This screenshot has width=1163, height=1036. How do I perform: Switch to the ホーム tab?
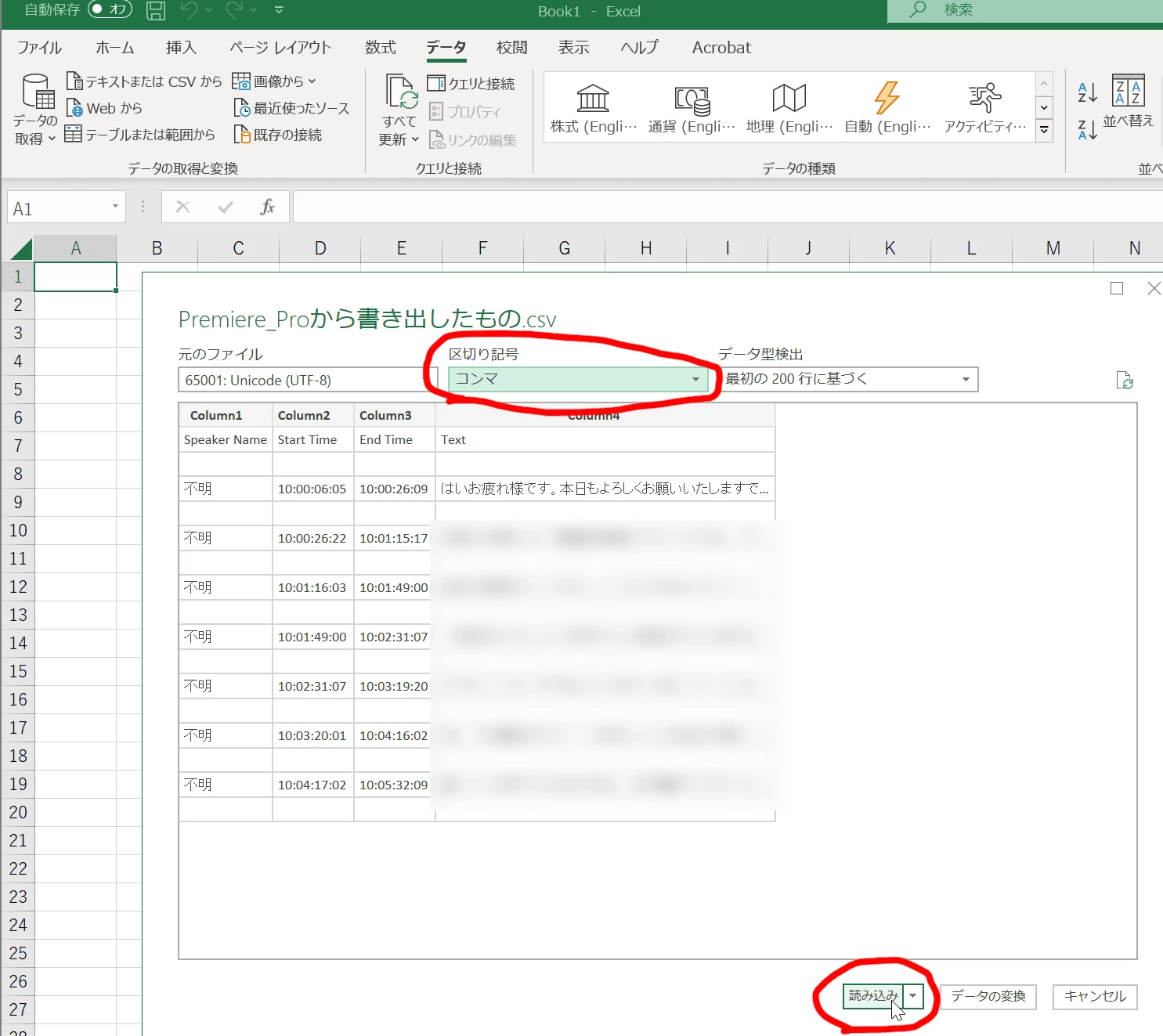coord(114,48)
